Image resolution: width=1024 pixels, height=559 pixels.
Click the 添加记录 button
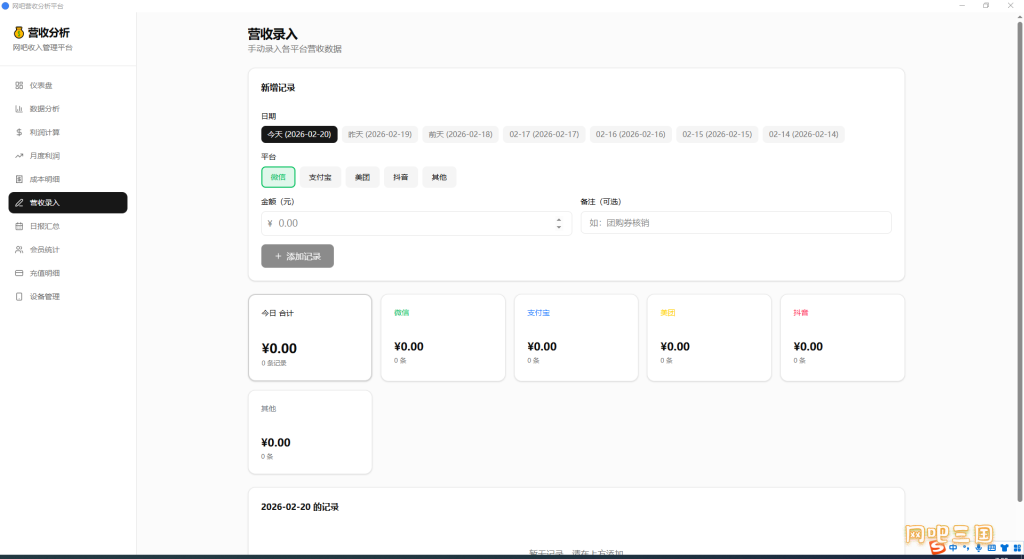click(x=297, y=256)
